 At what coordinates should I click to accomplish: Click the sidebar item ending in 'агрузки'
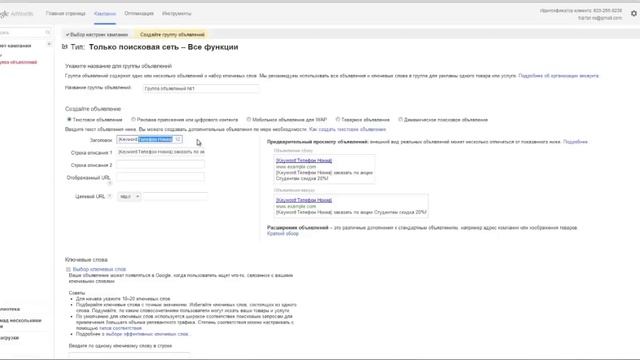(9, 338)
